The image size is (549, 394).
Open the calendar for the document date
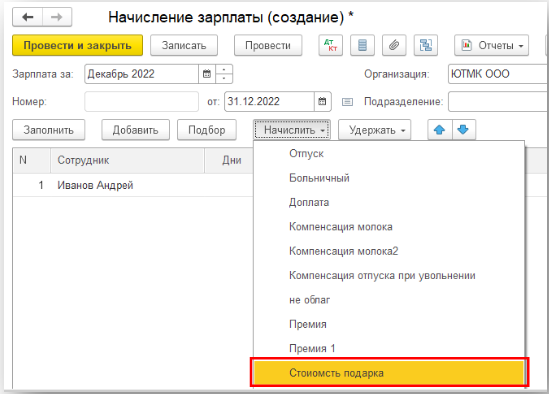click(x=322, y=102)
